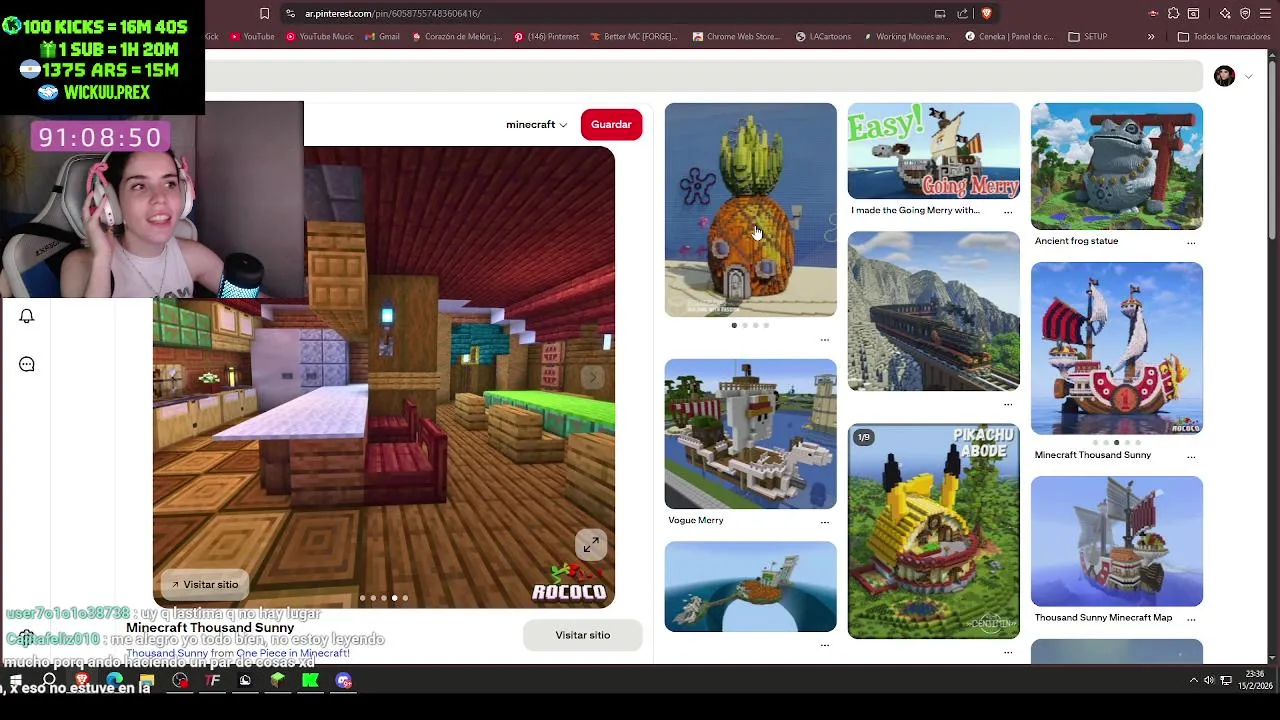1280x720 pixels.
Task: Open more options for Ancient frog statue pin
Action: 1191,242
